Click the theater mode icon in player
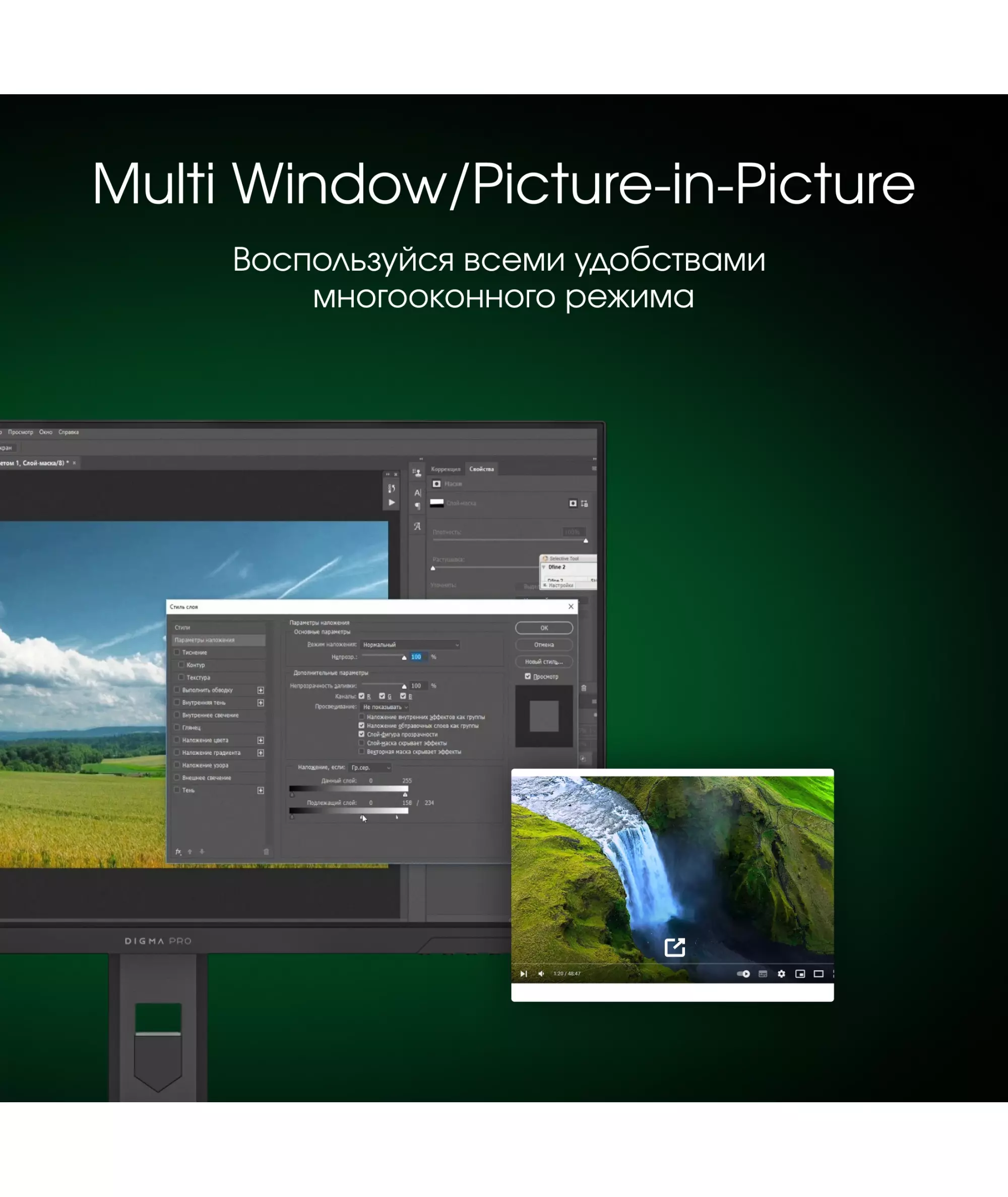Image resolution: width=1008 pixels, height=1197 pixels. pyautogui.click(x=818, y=974)
